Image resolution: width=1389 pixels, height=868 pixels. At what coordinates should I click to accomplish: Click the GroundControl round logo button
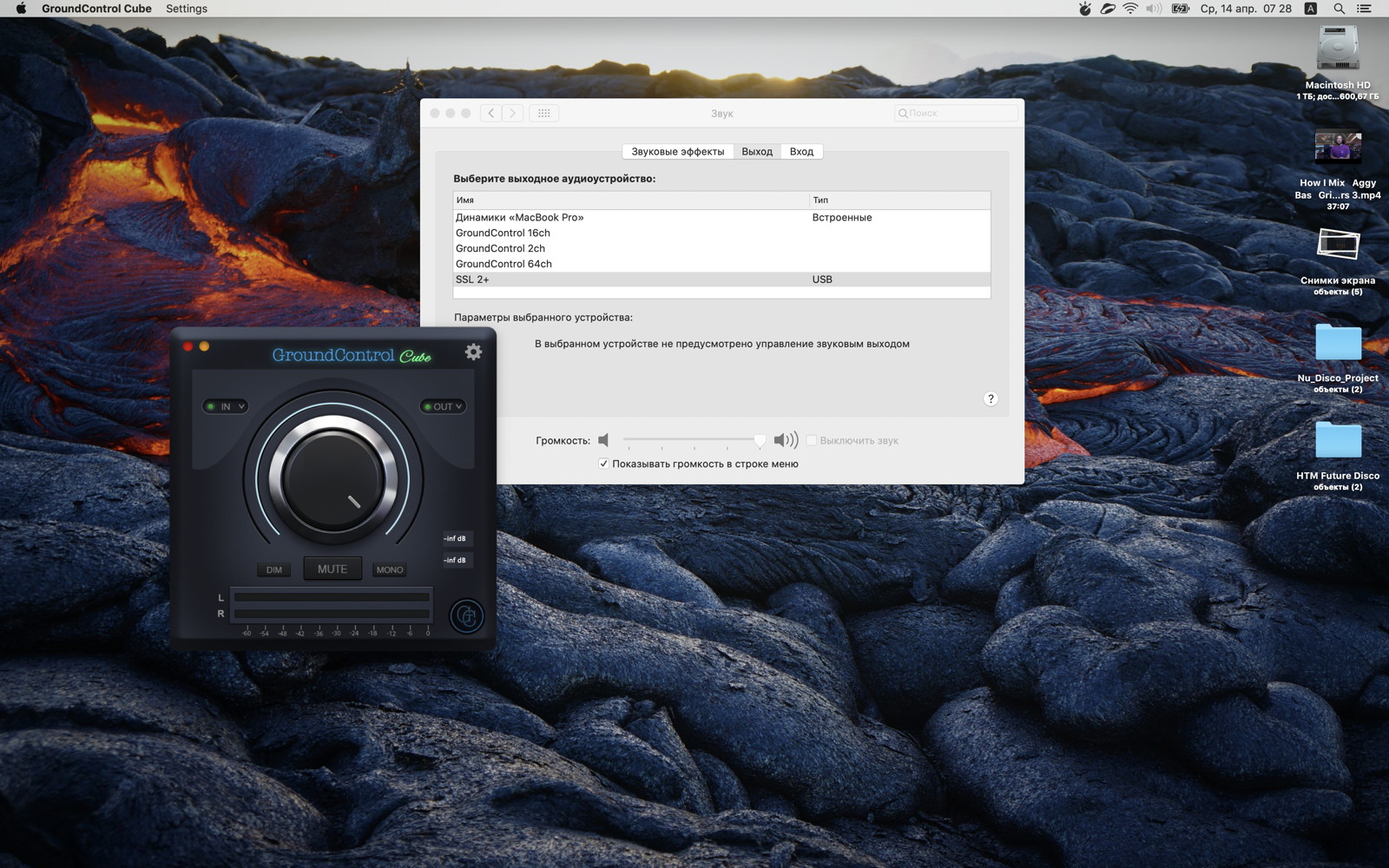point(467,616)
